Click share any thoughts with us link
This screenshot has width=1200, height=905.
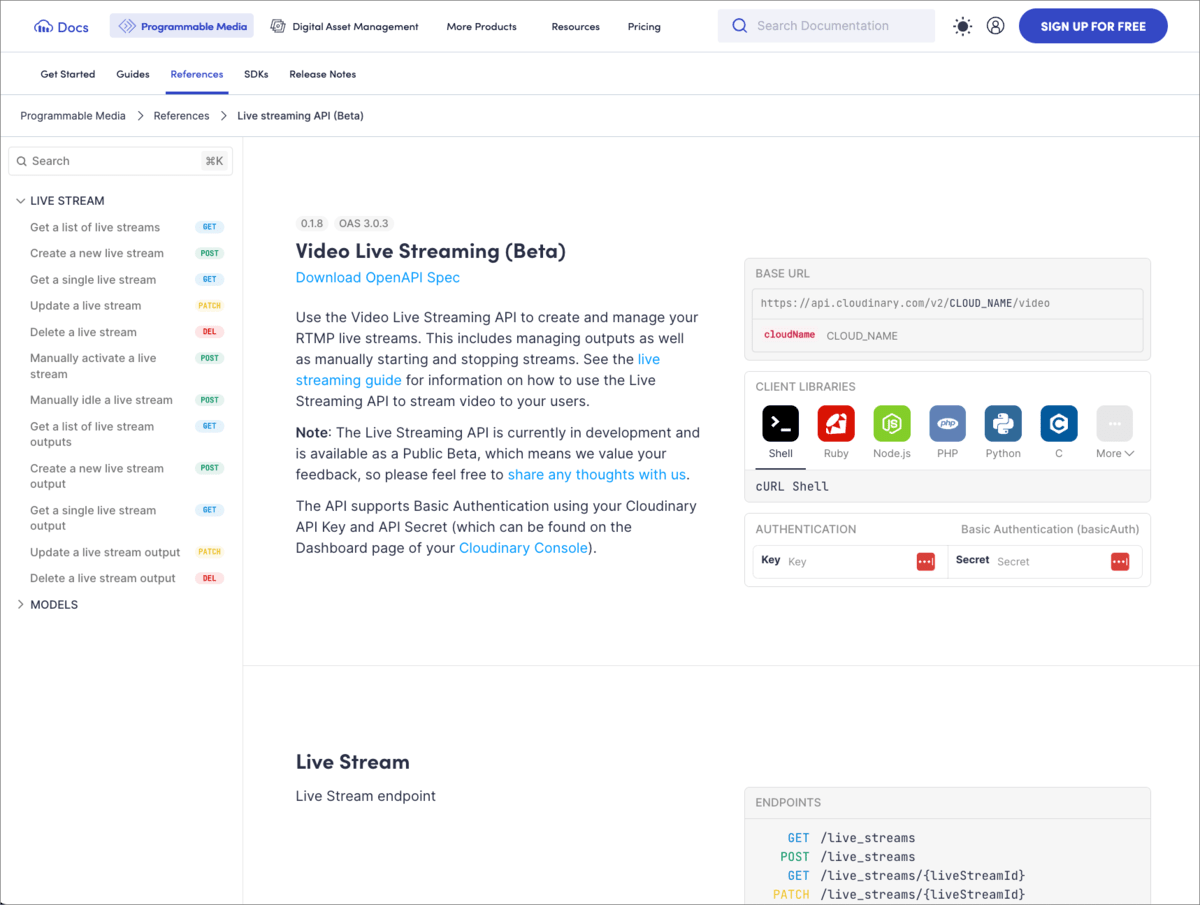coord(597,474)
